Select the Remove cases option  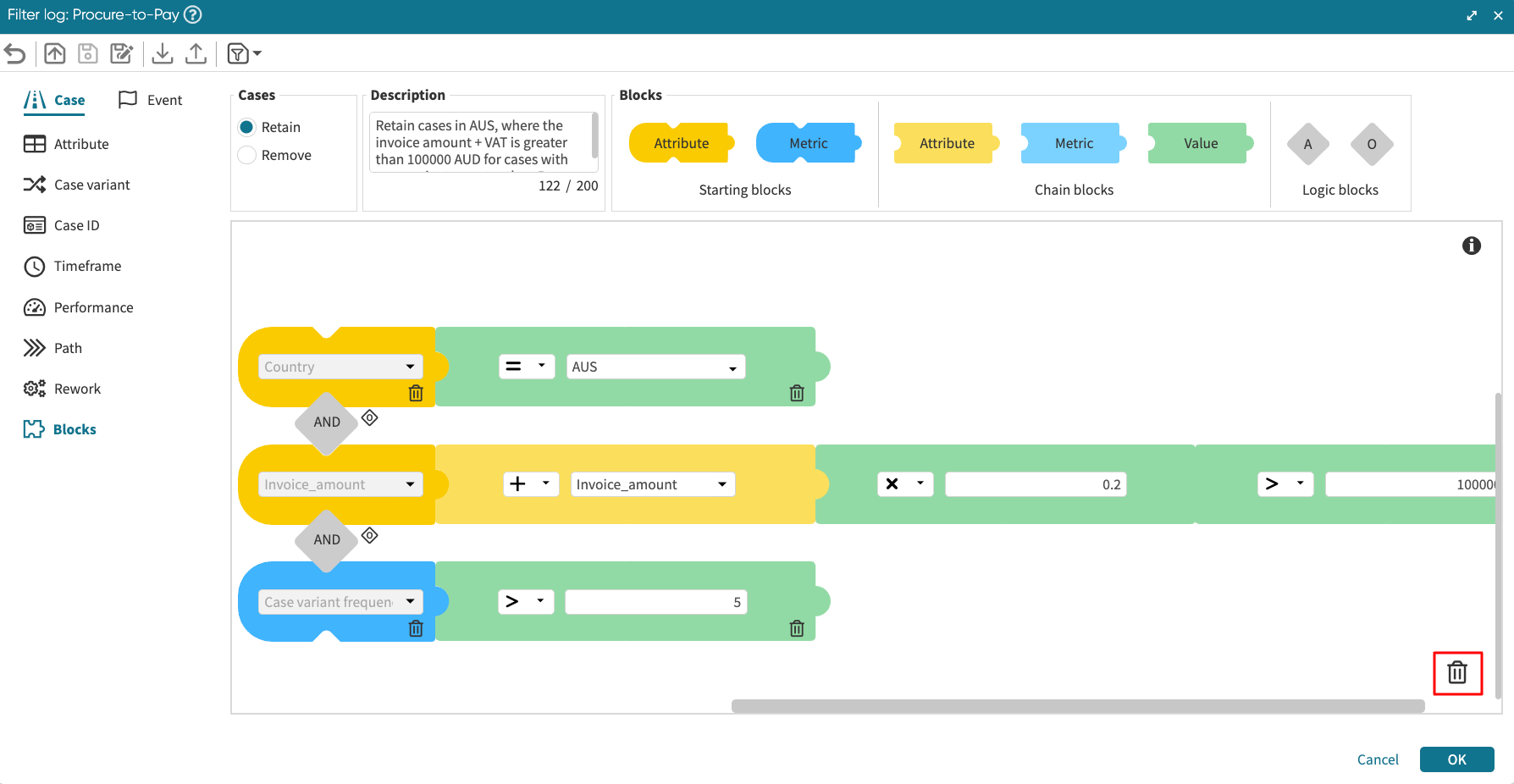[247, 155]
